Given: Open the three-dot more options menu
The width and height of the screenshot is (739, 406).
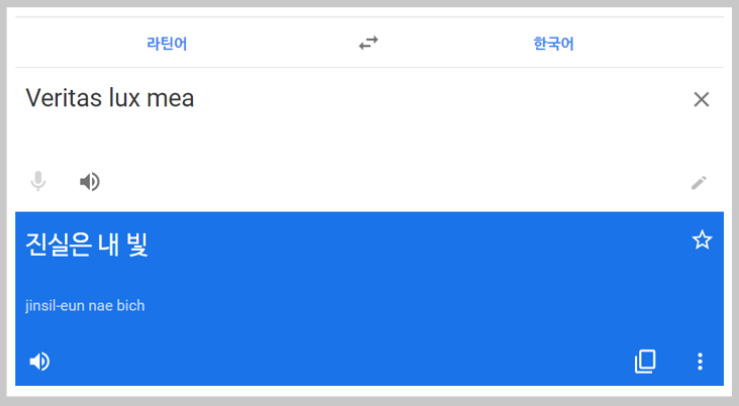Looking at the screenshot, I should click(700, 362).
